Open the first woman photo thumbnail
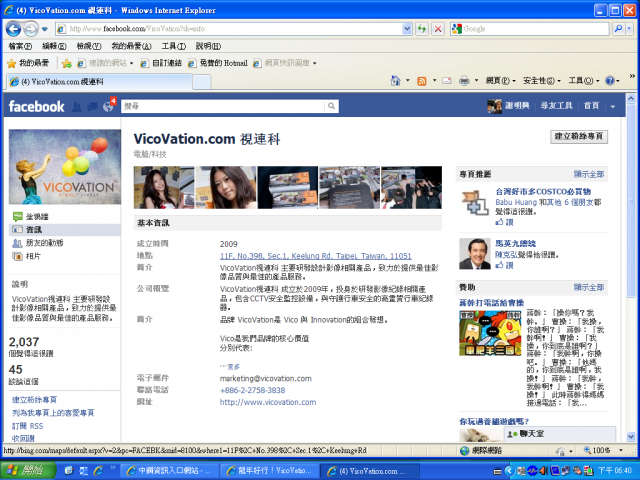Viewport: 640px width, 480px height. [x=164, y=187]
